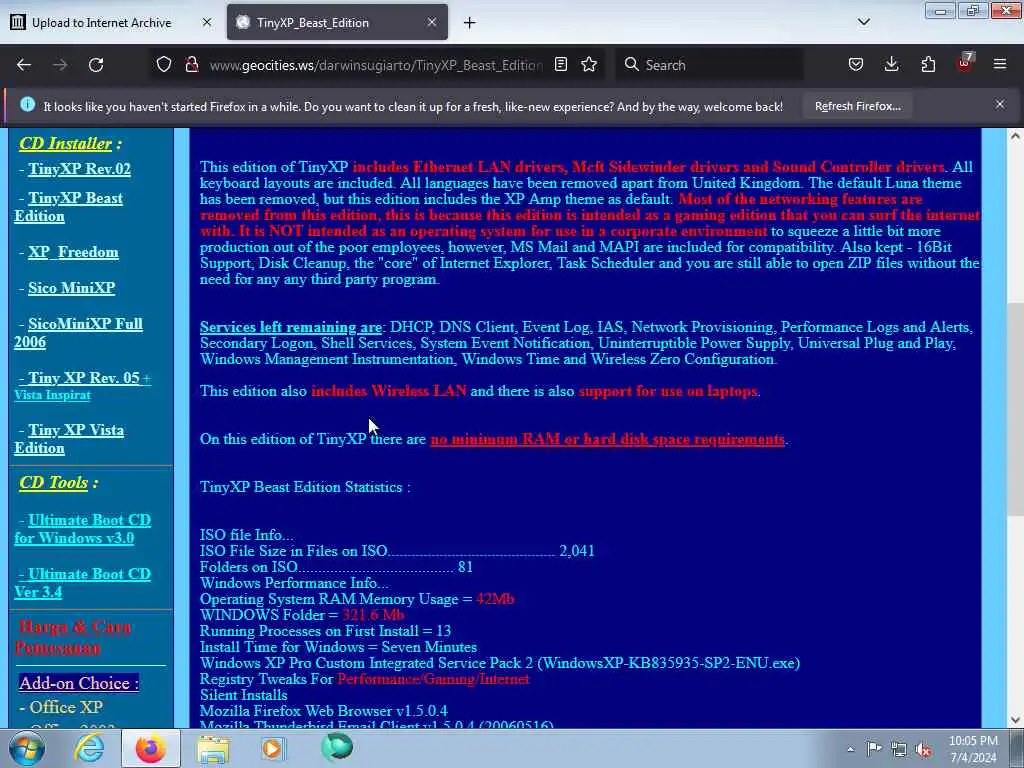Close the Upload to Internet Archive tab
This screenshot has width=1024, height=768.
pos(207,22)
